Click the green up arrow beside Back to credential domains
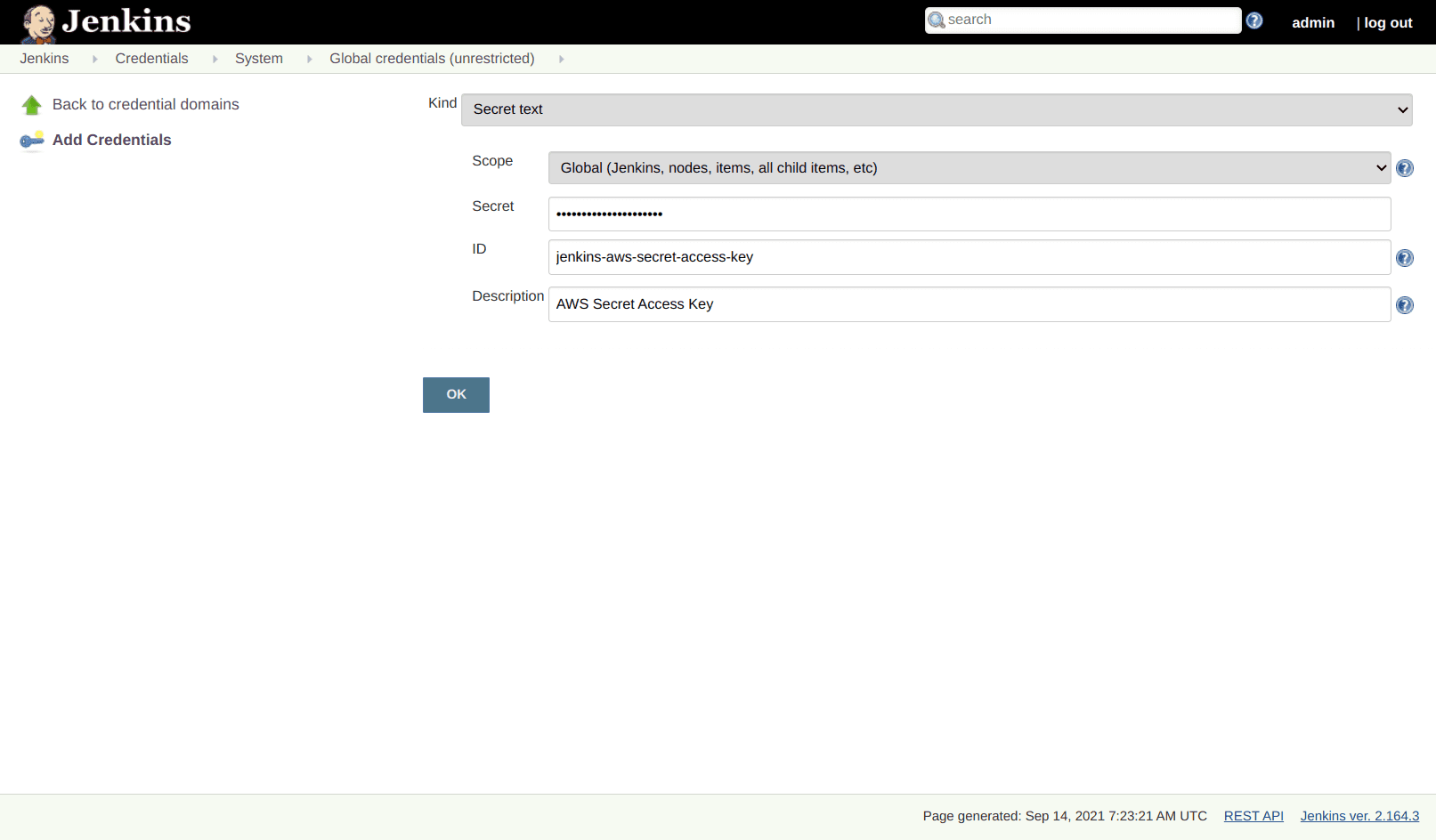The width and height of the screenshot is (1436, 840). pyautogui.click(x=32, y=104)
